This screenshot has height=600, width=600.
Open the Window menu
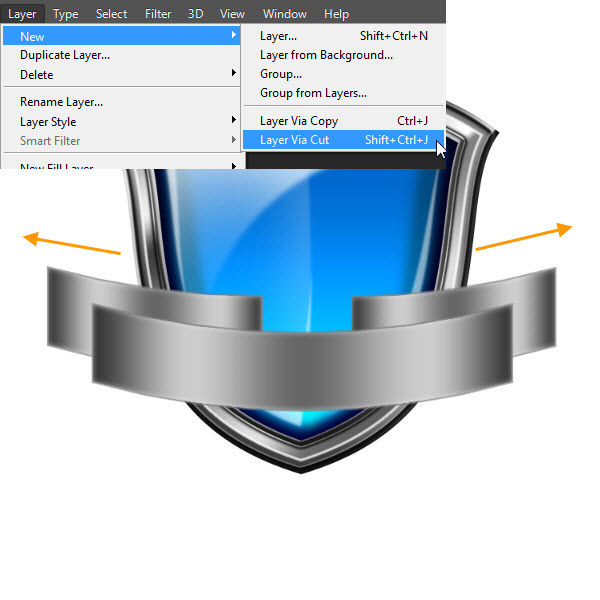point(285,14)
